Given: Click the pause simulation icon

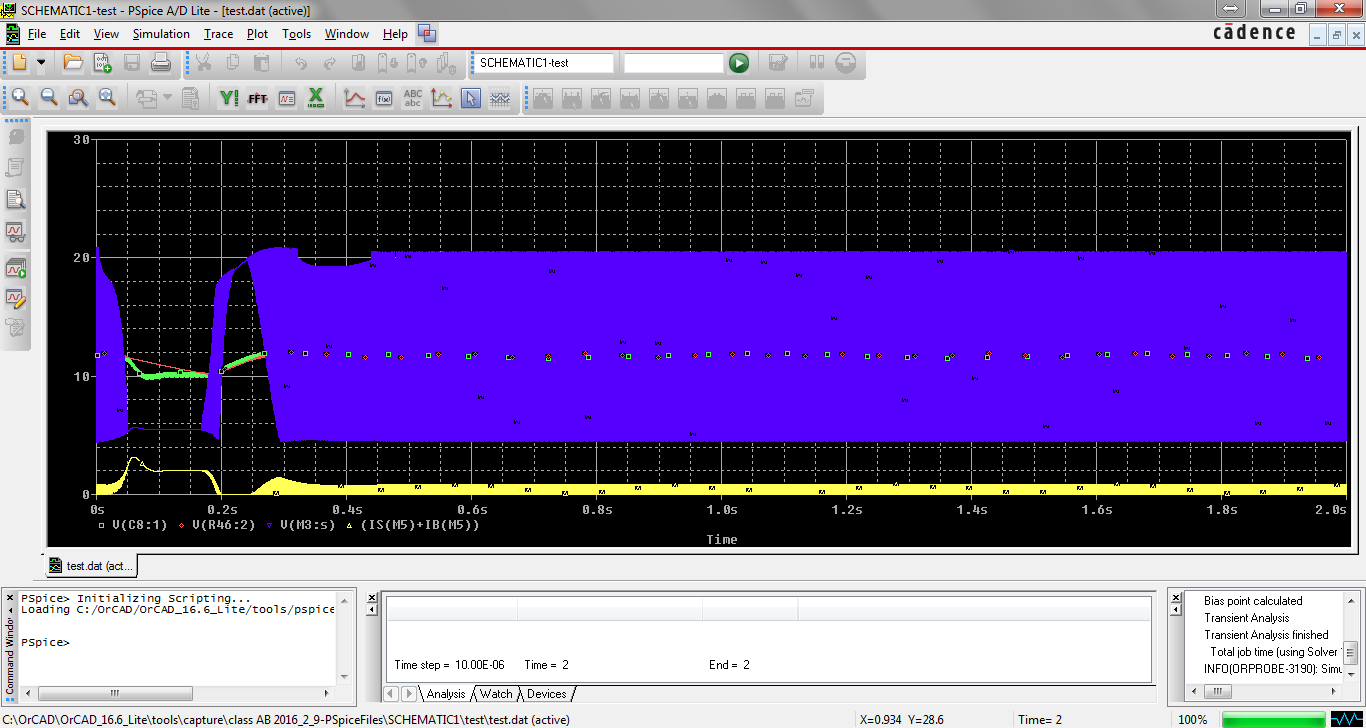Looking at the screenshot, I should click(817, 63).
